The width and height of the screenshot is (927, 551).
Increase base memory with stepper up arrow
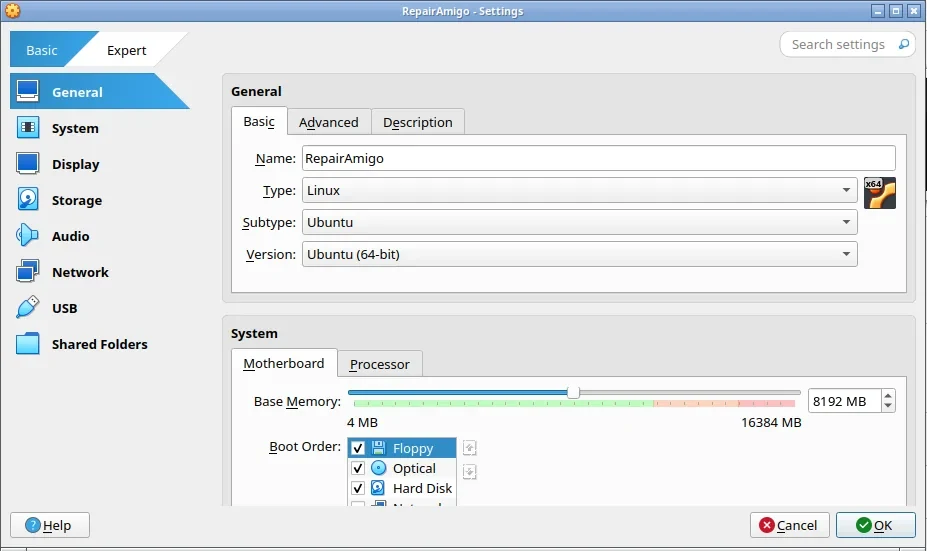pos(888,396)
